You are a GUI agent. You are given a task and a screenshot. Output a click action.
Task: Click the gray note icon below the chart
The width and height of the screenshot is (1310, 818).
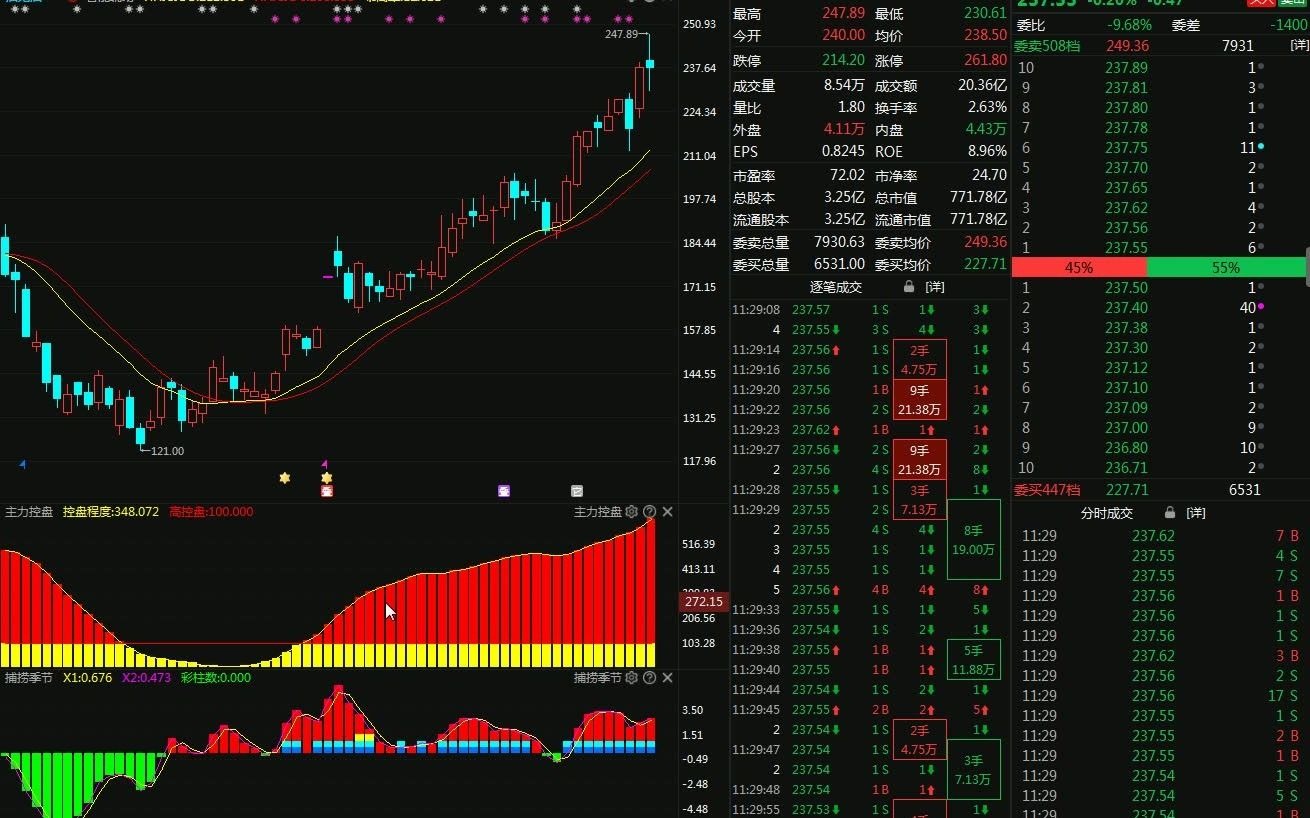(577, 491)
